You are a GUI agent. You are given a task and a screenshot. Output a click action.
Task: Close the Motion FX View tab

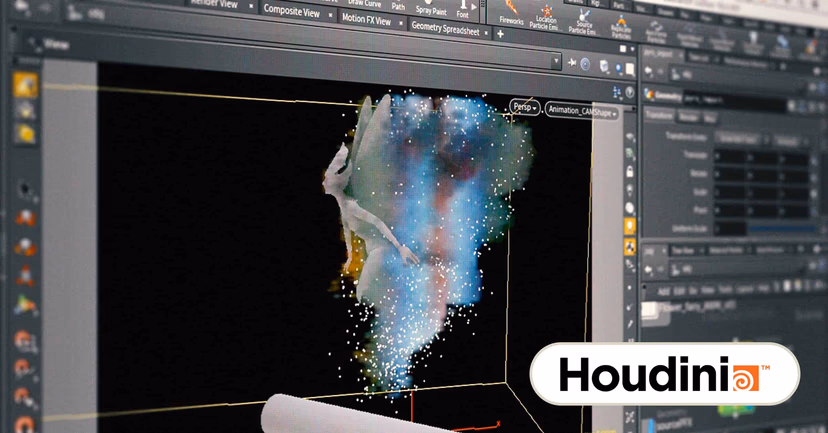coord(401,24)
